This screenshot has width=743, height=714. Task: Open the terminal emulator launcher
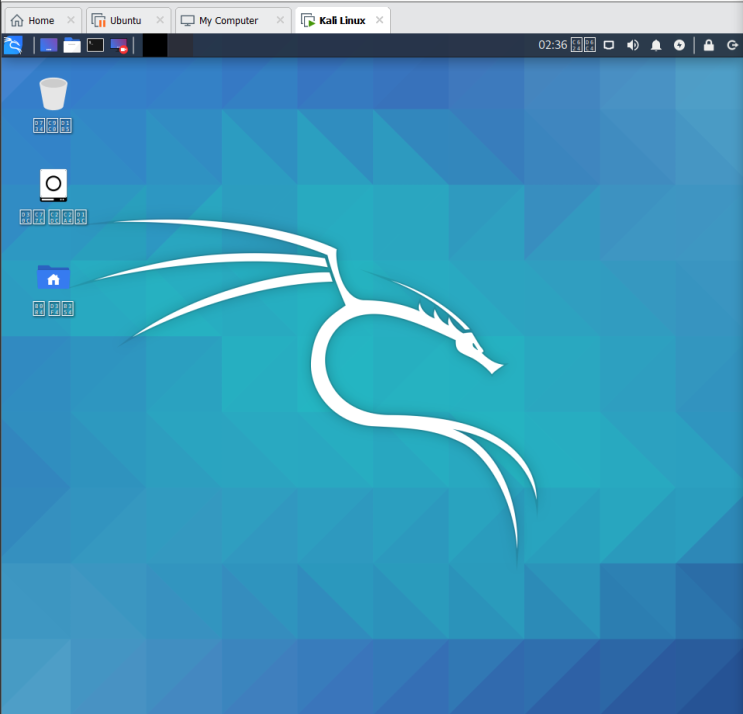(x=95, y=45)
